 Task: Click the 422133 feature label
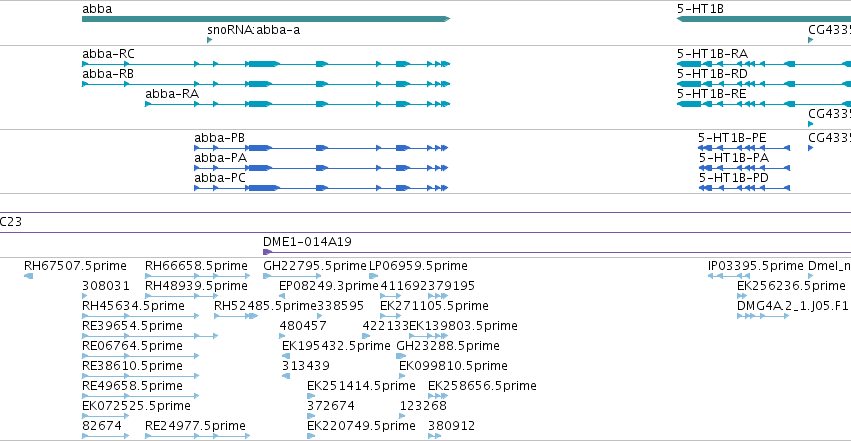tap(385, 326)
